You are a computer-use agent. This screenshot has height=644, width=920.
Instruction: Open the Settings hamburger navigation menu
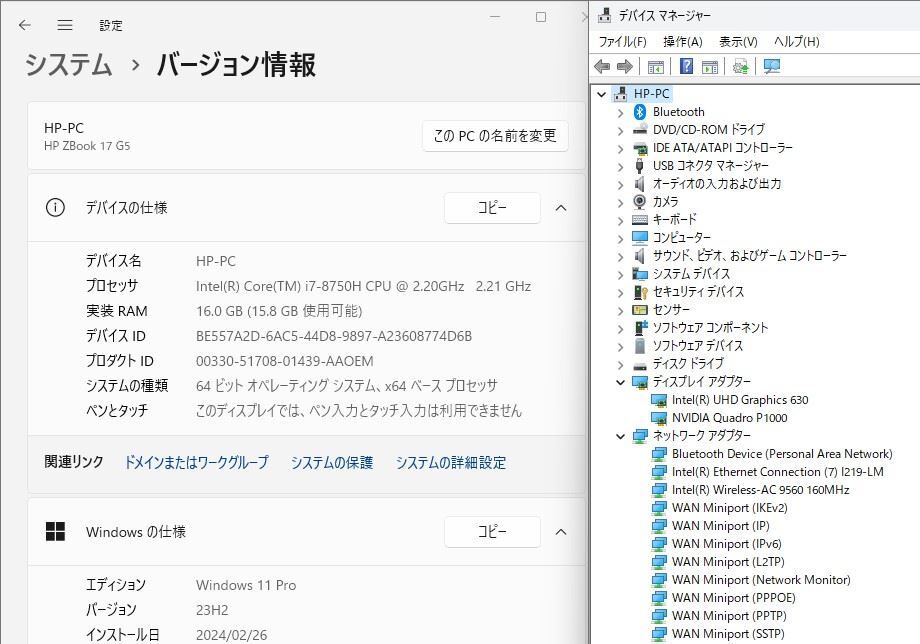click(x=65, y=25)
